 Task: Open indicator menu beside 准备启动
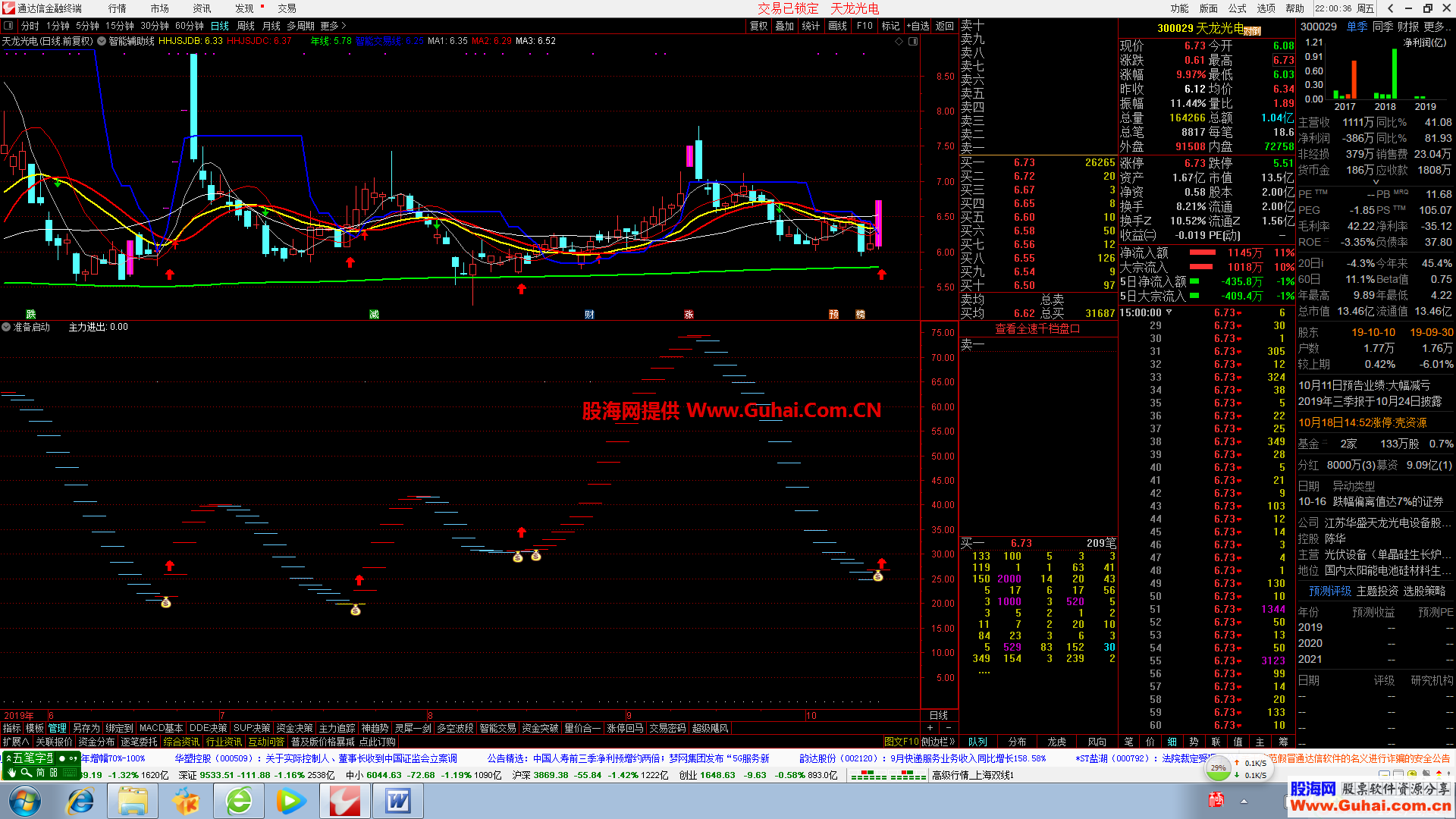click(x=7, y=327)
